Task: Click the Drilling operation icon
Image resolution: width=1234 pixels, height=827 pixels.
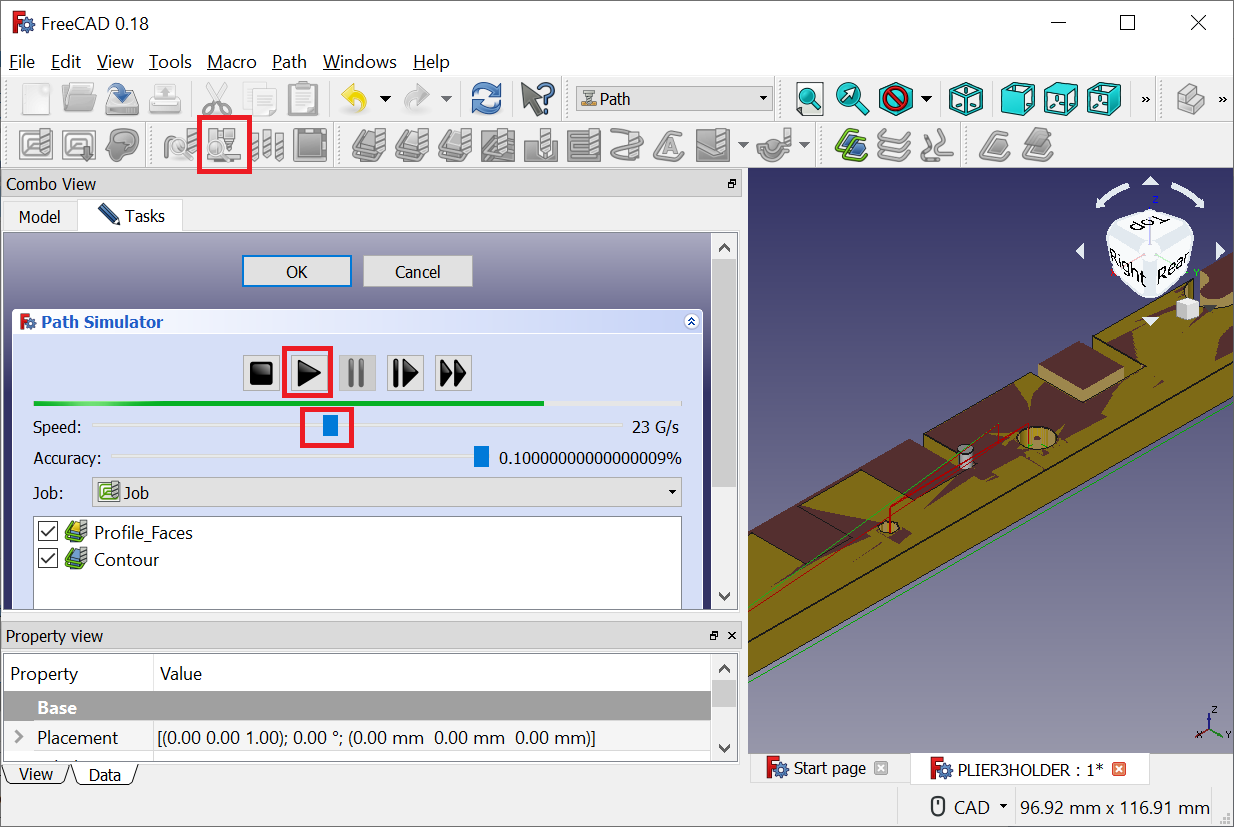Action: click(x=540, y=146)
